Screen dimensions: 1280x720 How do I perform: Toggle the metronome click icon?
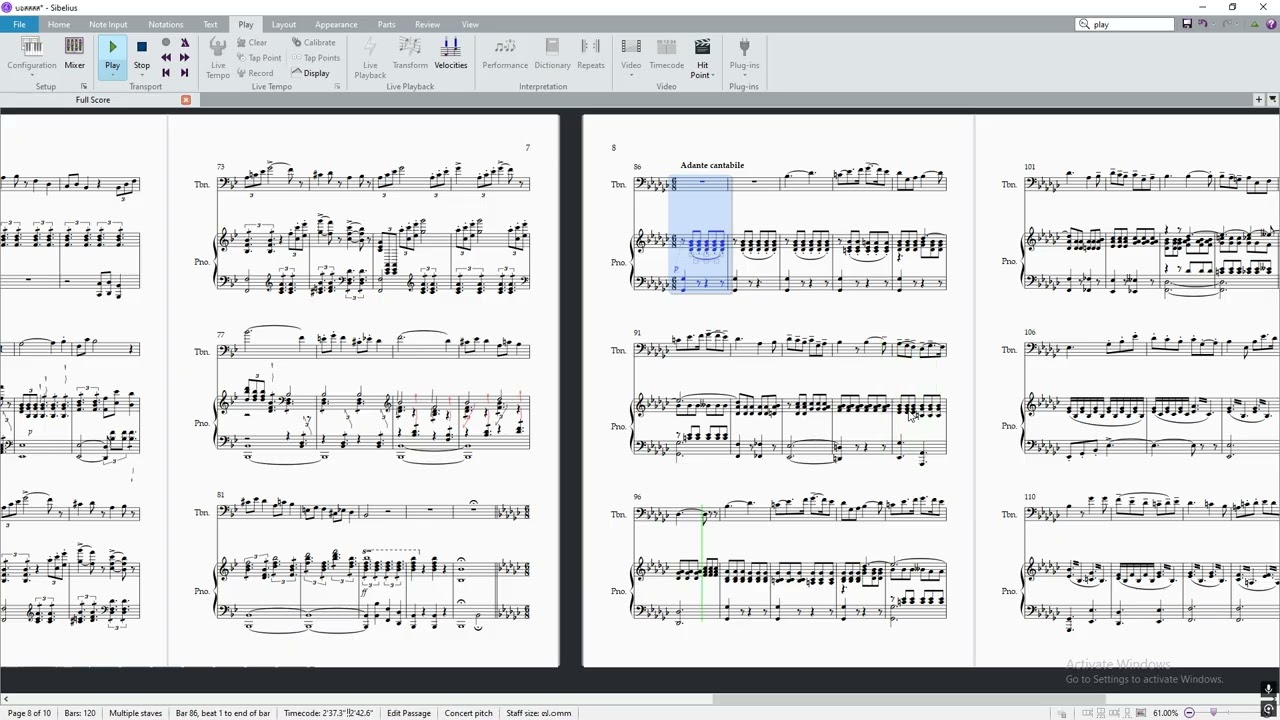point(184,43)
